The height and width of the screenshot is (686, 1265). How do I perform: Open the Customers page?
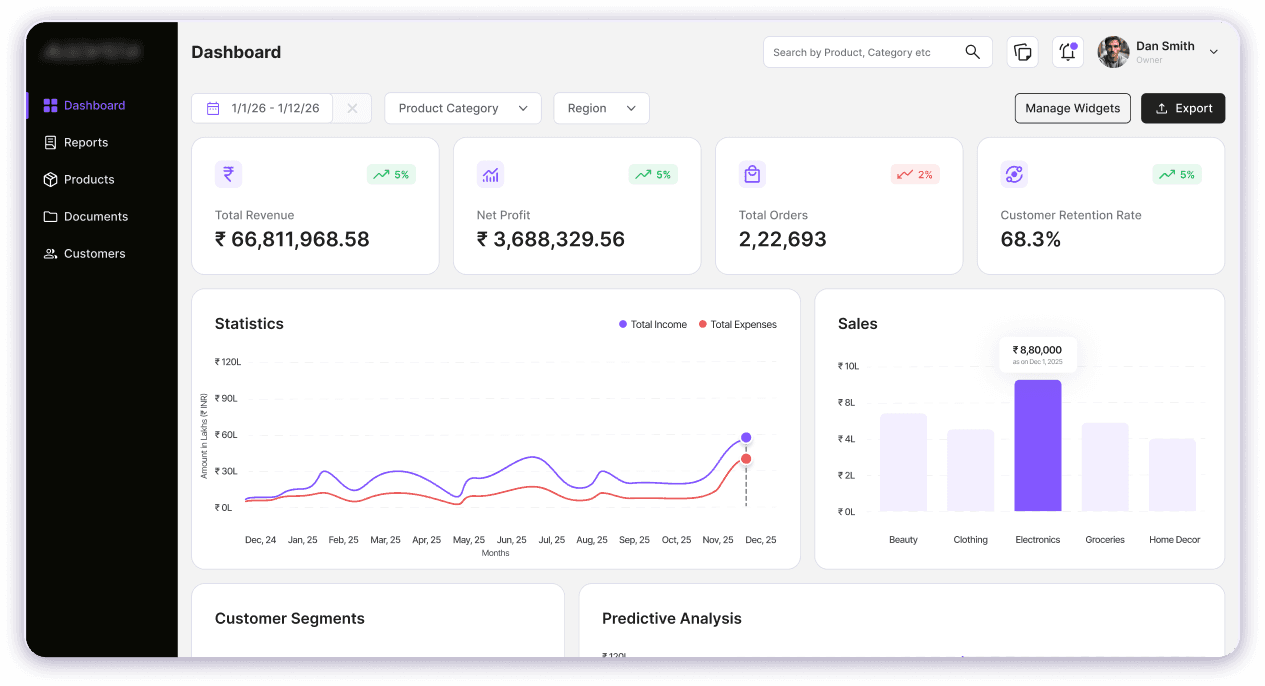[x=95, y=253]
